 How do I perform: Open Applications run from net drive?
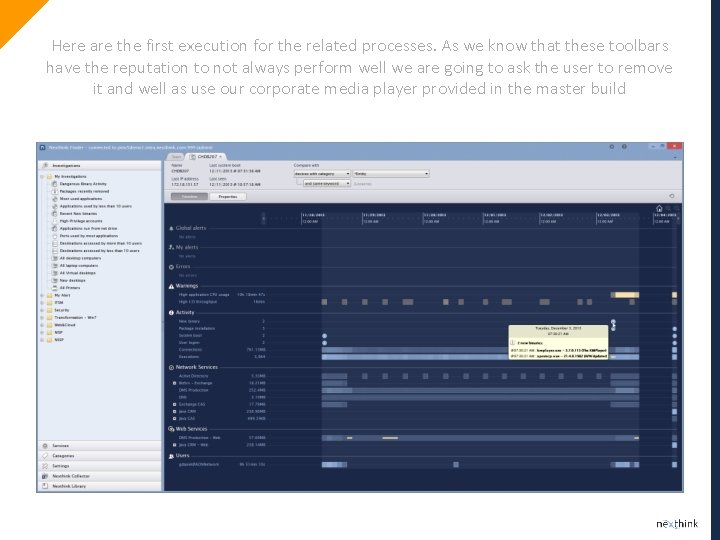tap(88, 228)
